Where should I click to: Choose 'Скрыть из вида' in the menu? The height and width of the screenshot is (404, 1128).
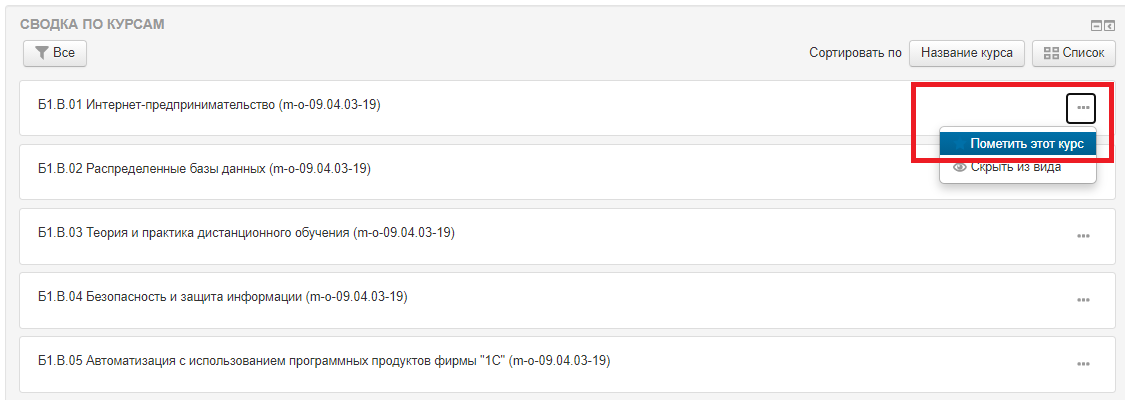(1015, 167)
